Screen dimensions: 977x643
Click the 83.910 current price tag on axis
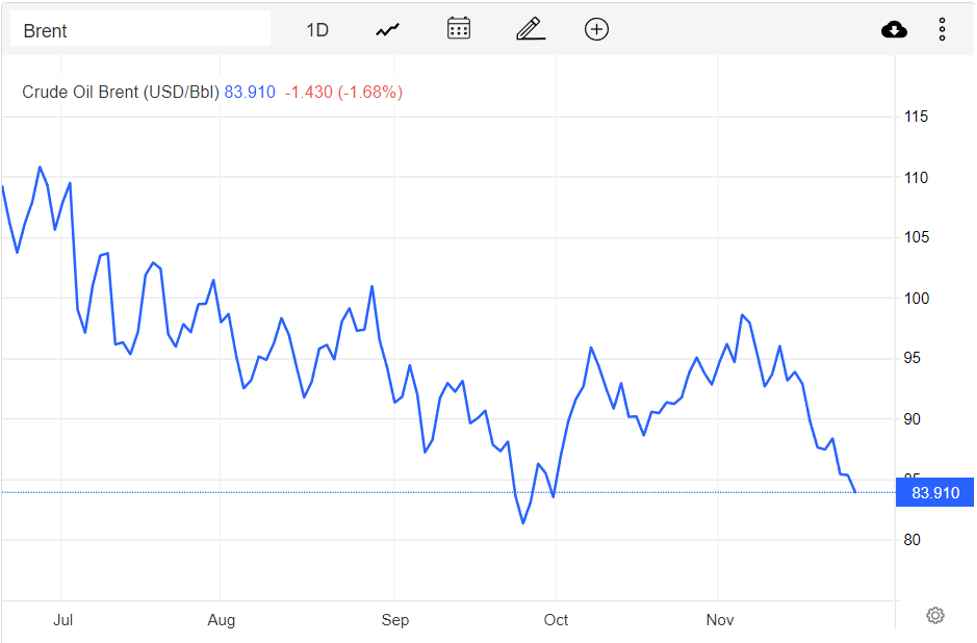(x=935, y=492)
